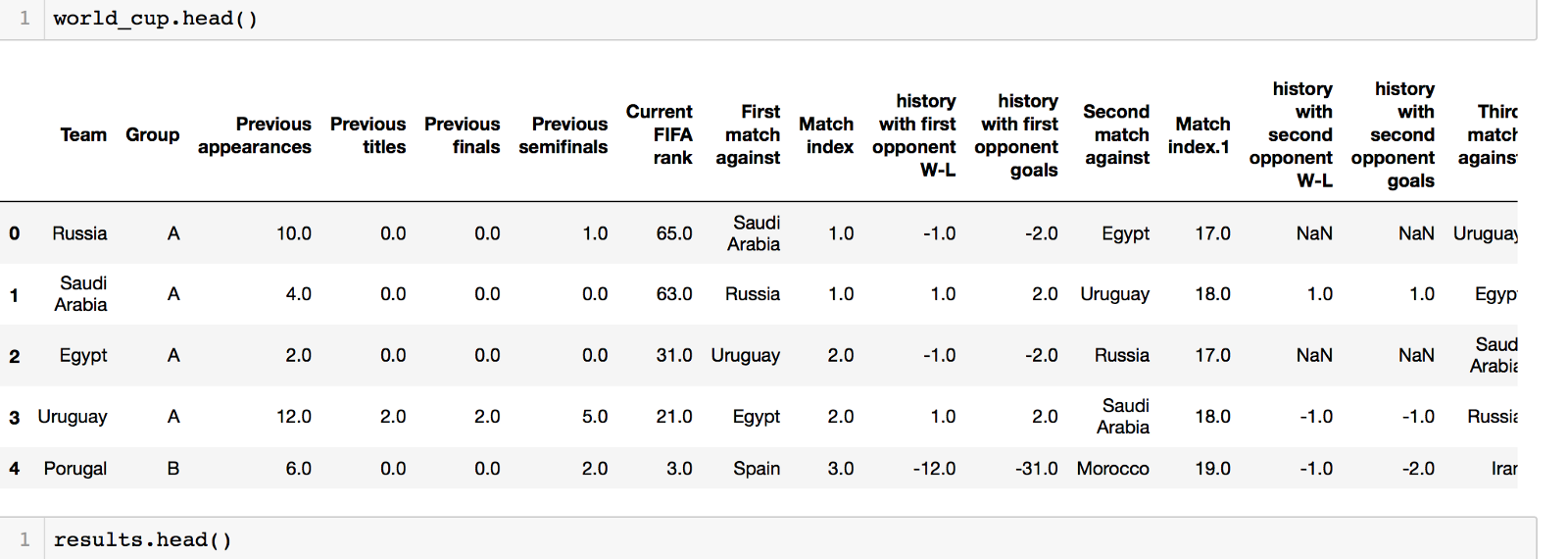
Task: Click the Previous semifinals column header
Action: pos(563,135)
